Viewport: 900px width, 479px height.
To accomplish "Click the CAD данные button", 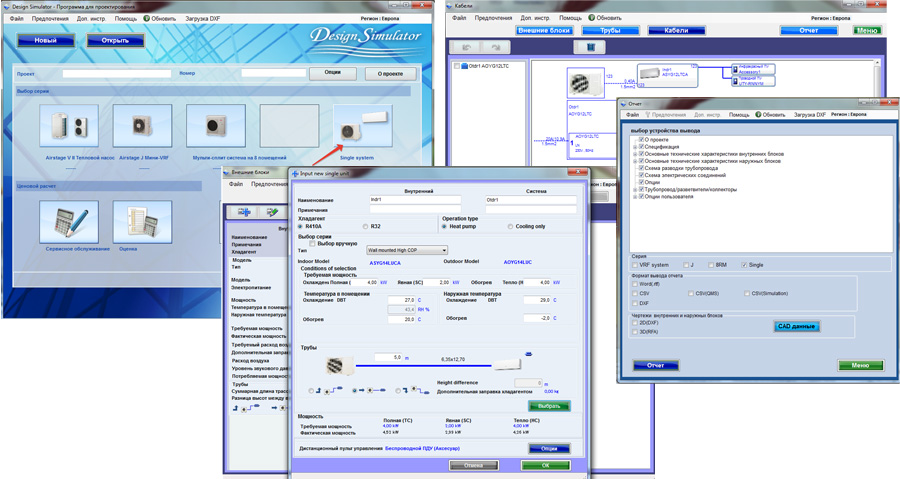I will 797,326.
